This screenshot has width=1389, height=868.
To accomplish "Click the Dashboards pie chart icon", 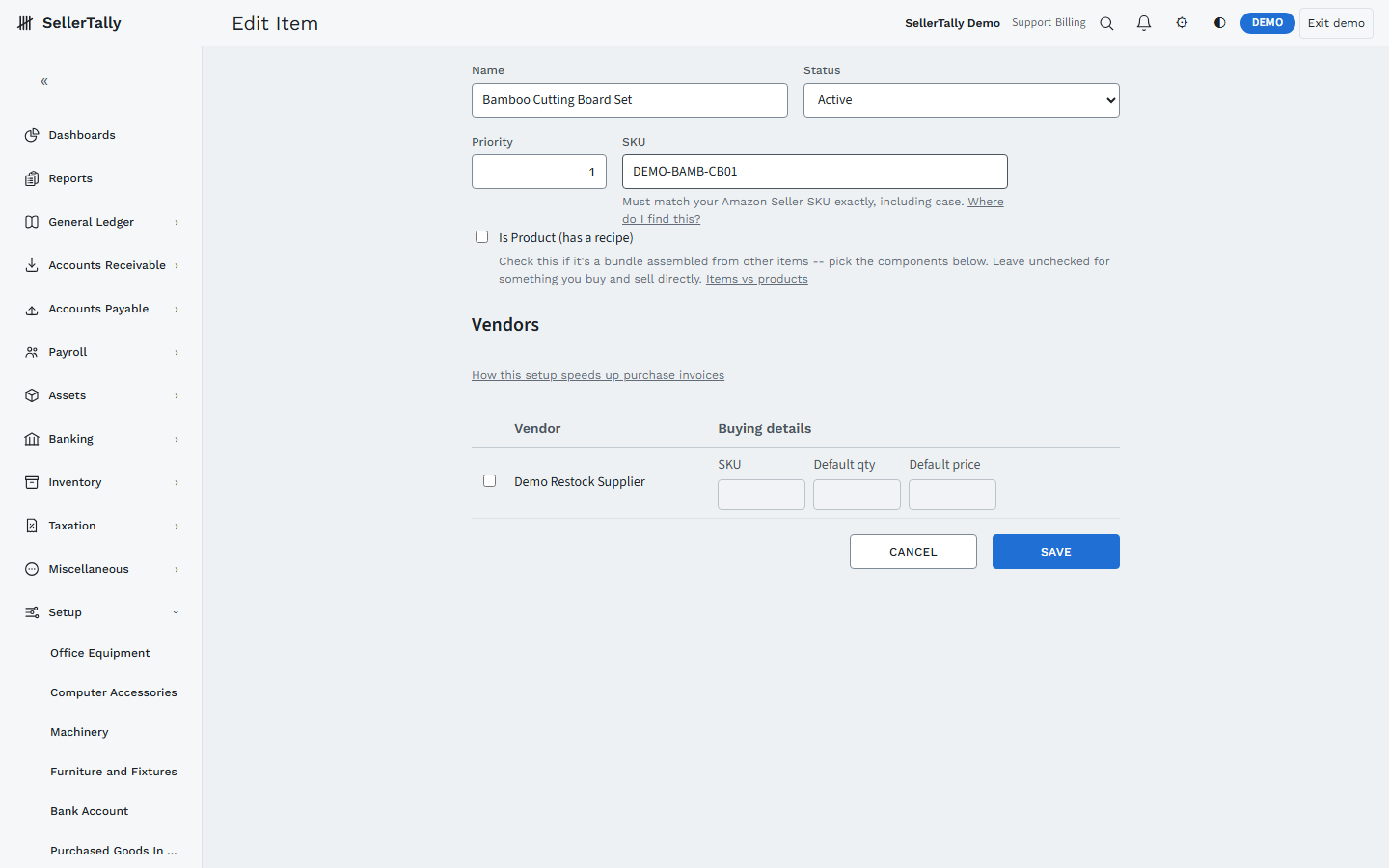I will point(32,135).
